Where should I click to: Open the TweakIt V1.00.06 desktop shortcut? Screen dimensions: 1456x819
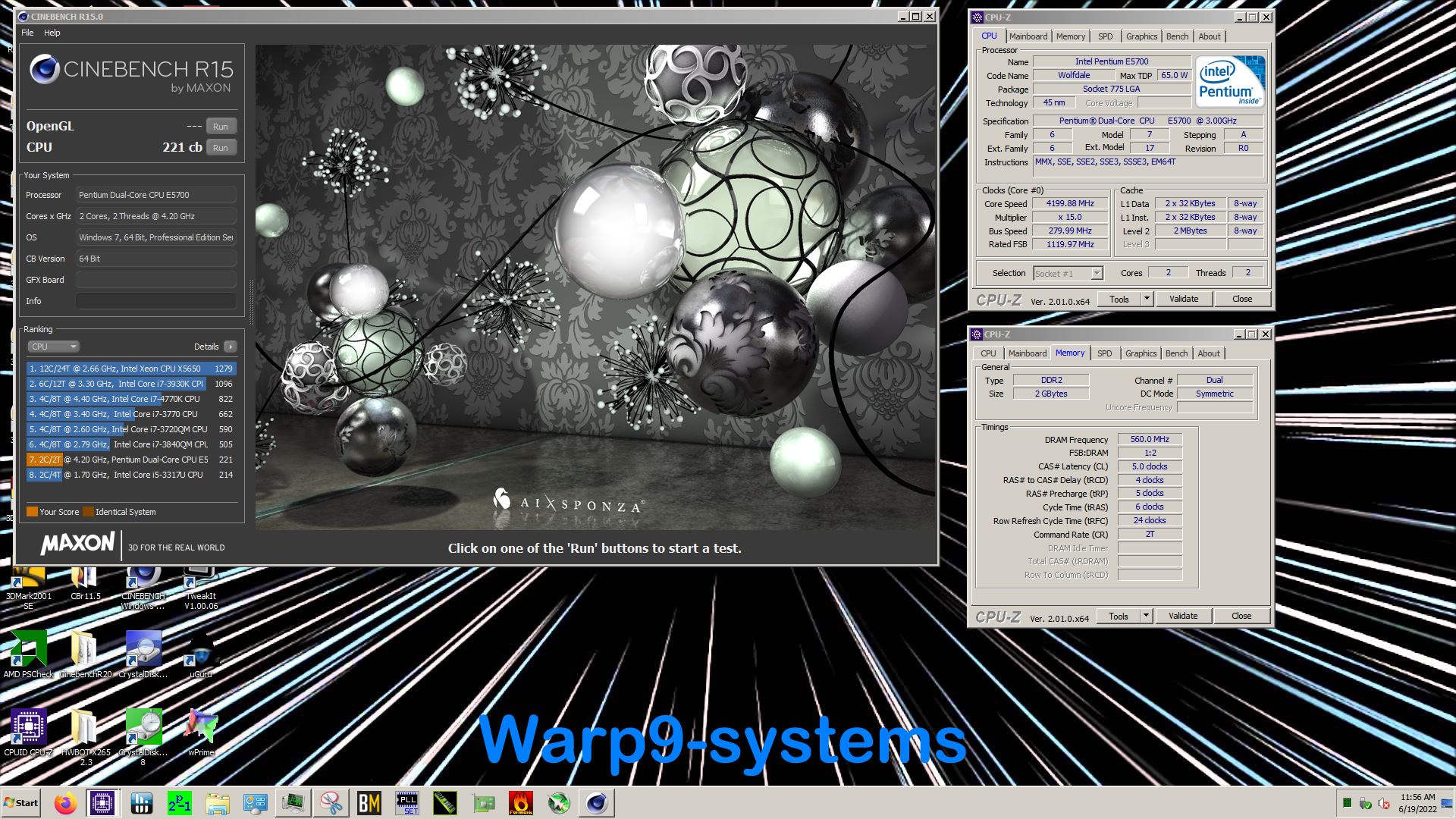tap(201, 588)
